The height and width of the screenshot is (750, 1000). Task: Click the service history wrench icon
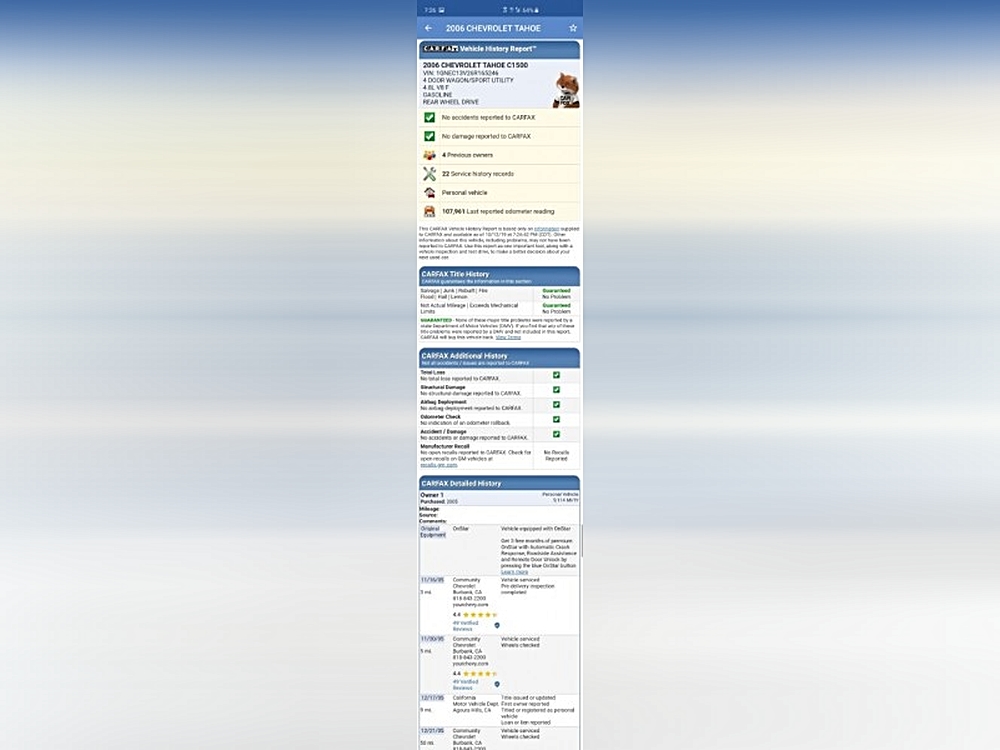point(429,174)
